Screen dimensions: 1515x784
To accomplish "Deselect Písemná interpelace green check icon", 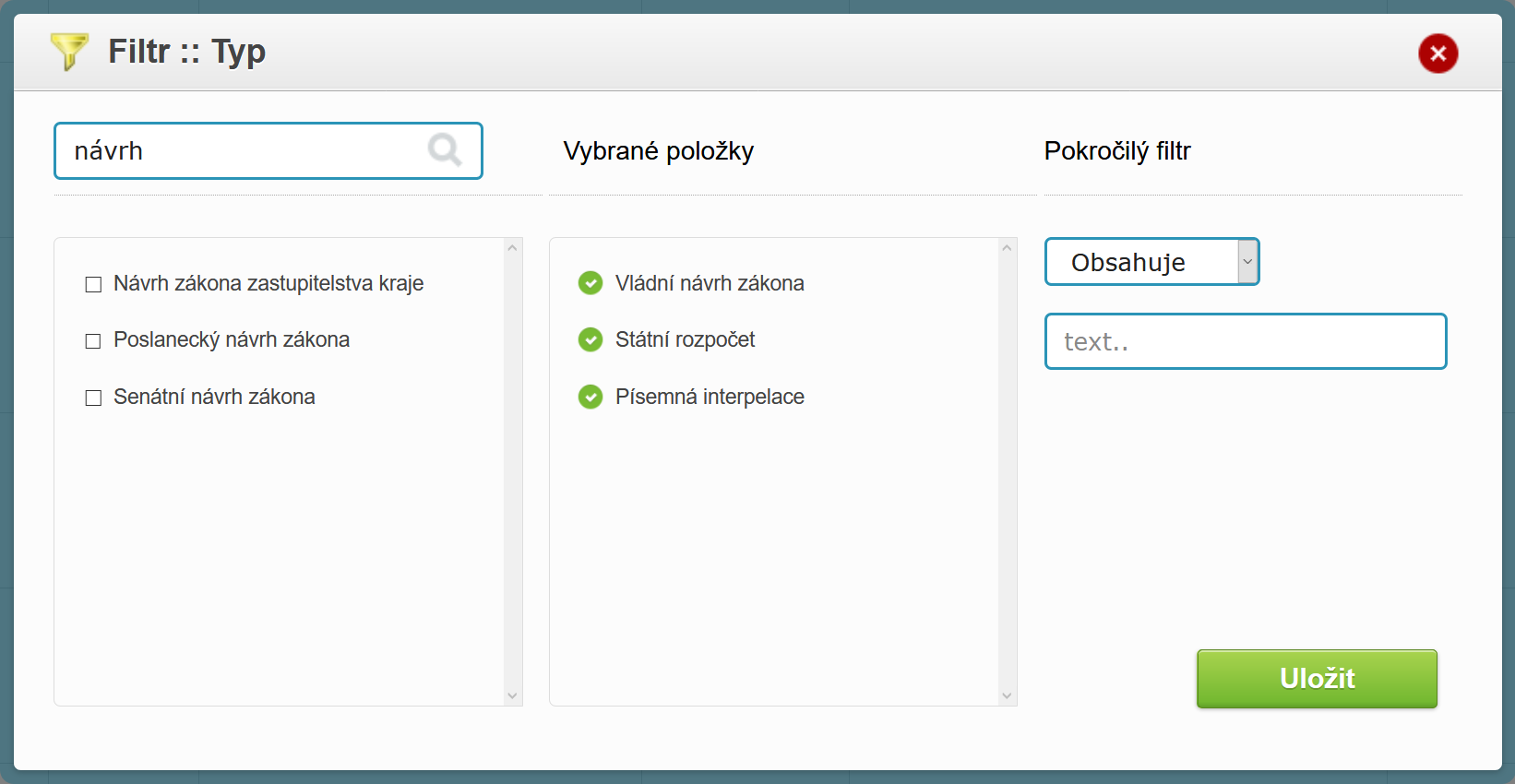I will click(590, 397).
